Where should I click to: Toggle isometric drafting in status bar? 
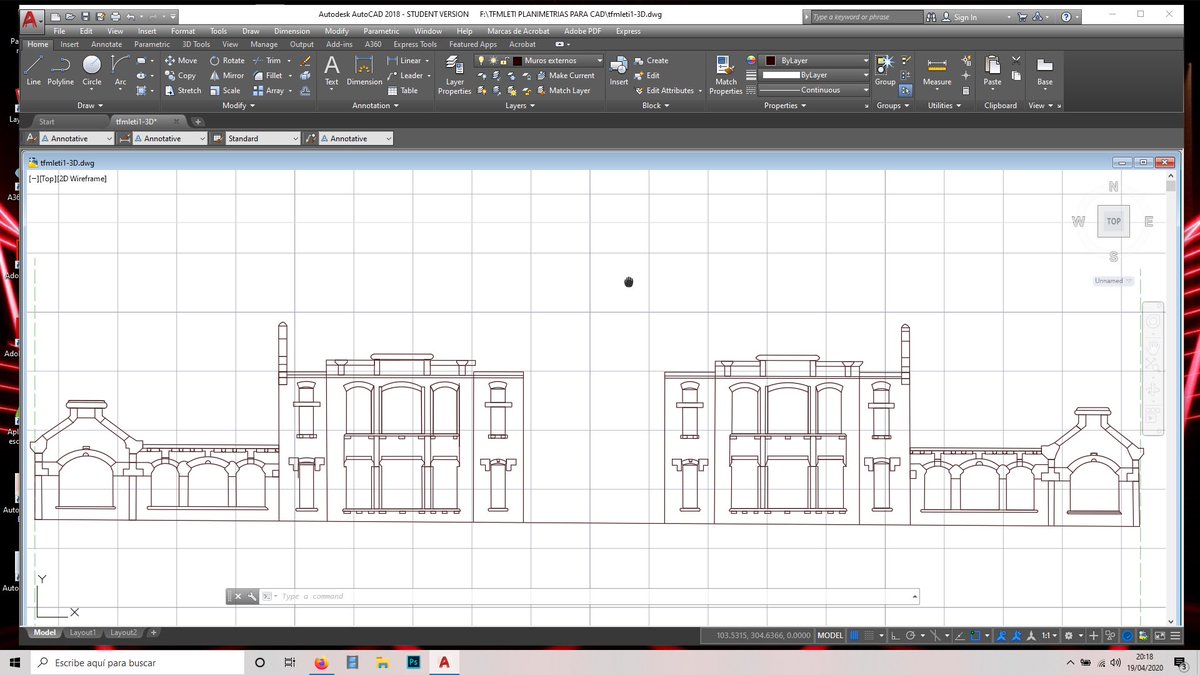click(x=935, y=635)
